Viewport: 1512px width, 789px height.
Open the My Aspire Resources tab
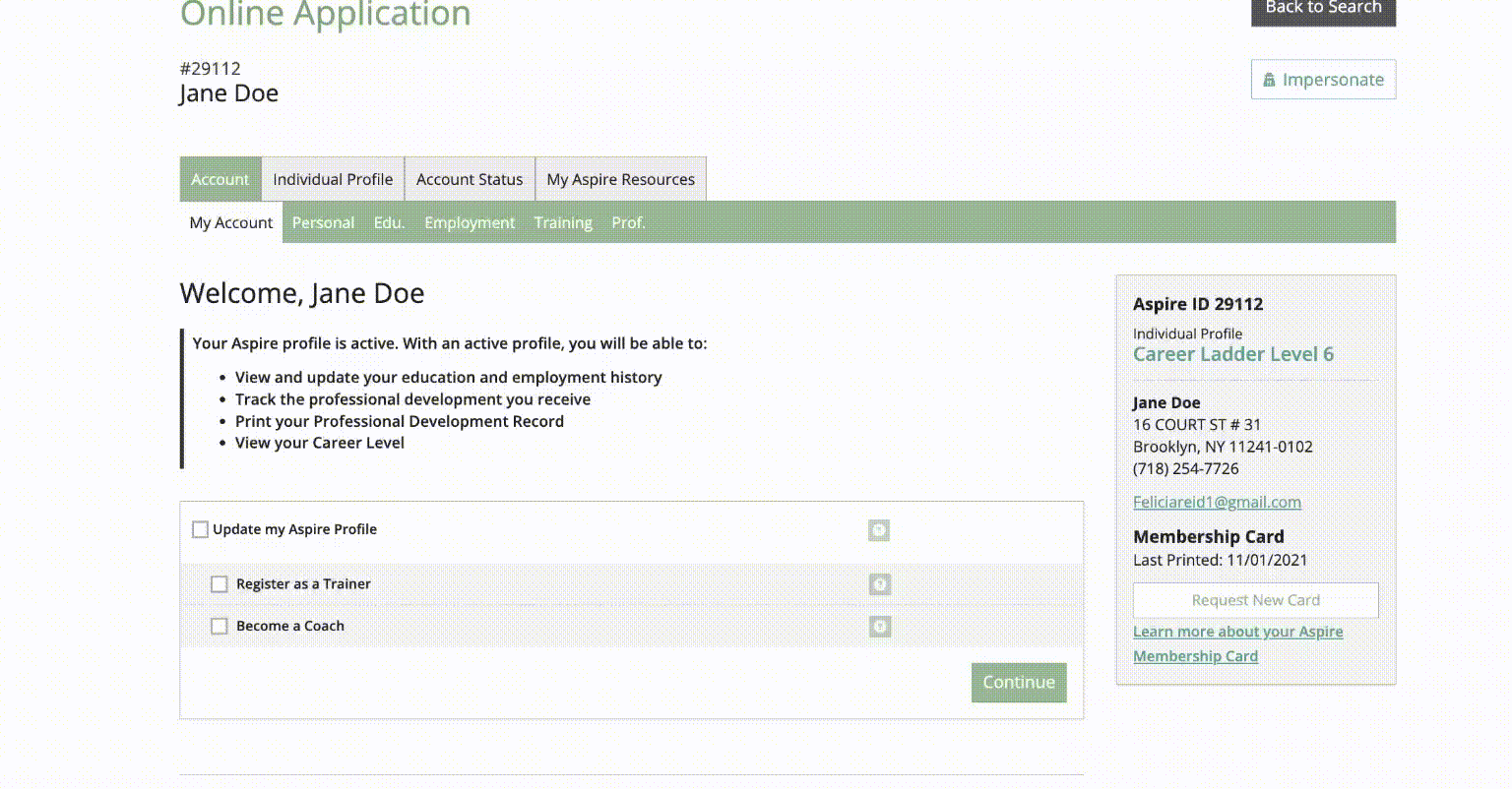click(620, 179)
